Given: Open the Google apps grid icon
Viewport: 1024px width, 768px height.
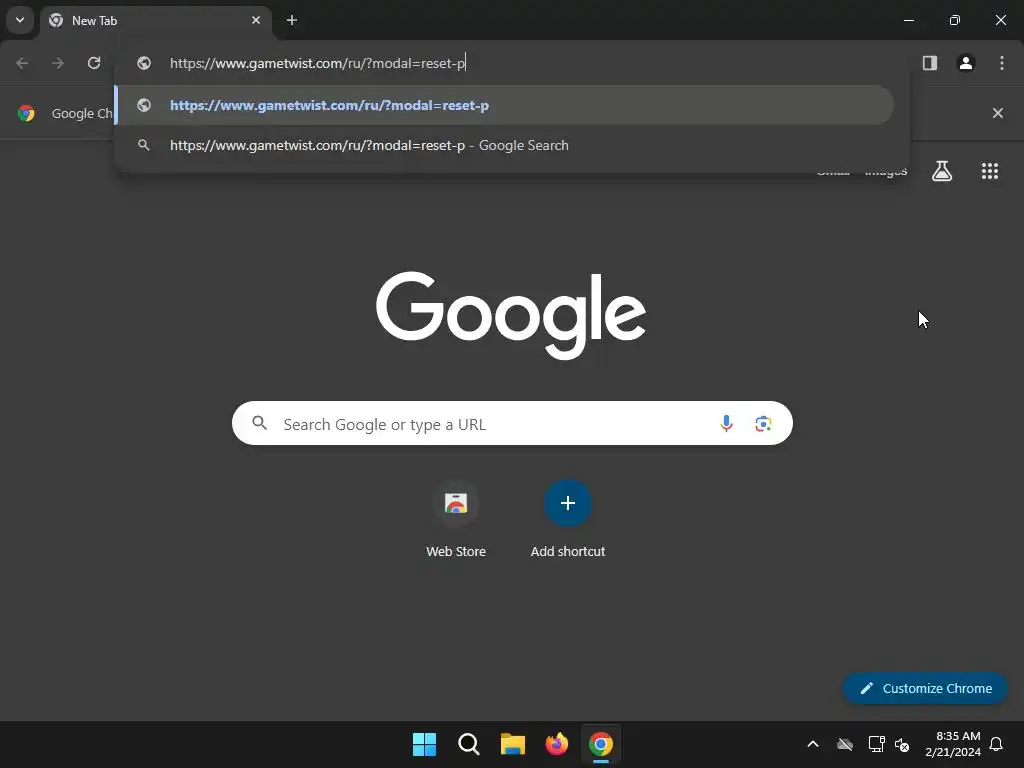Looking at the screenshot, I should pyautogui.click(x=989, y=171).
